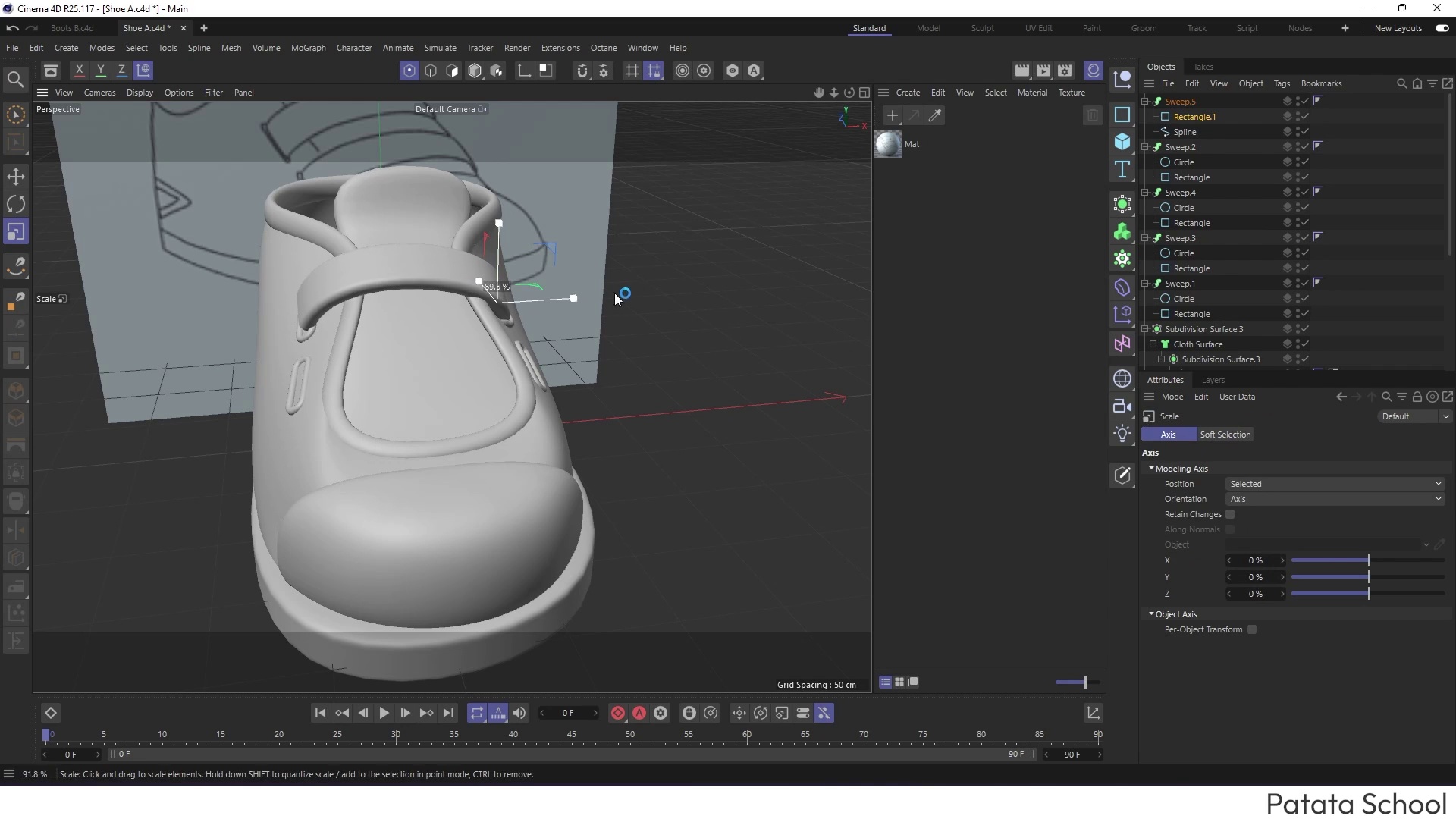
Task: Add a Rectangle spline from palette
Action: (1122, 115)
